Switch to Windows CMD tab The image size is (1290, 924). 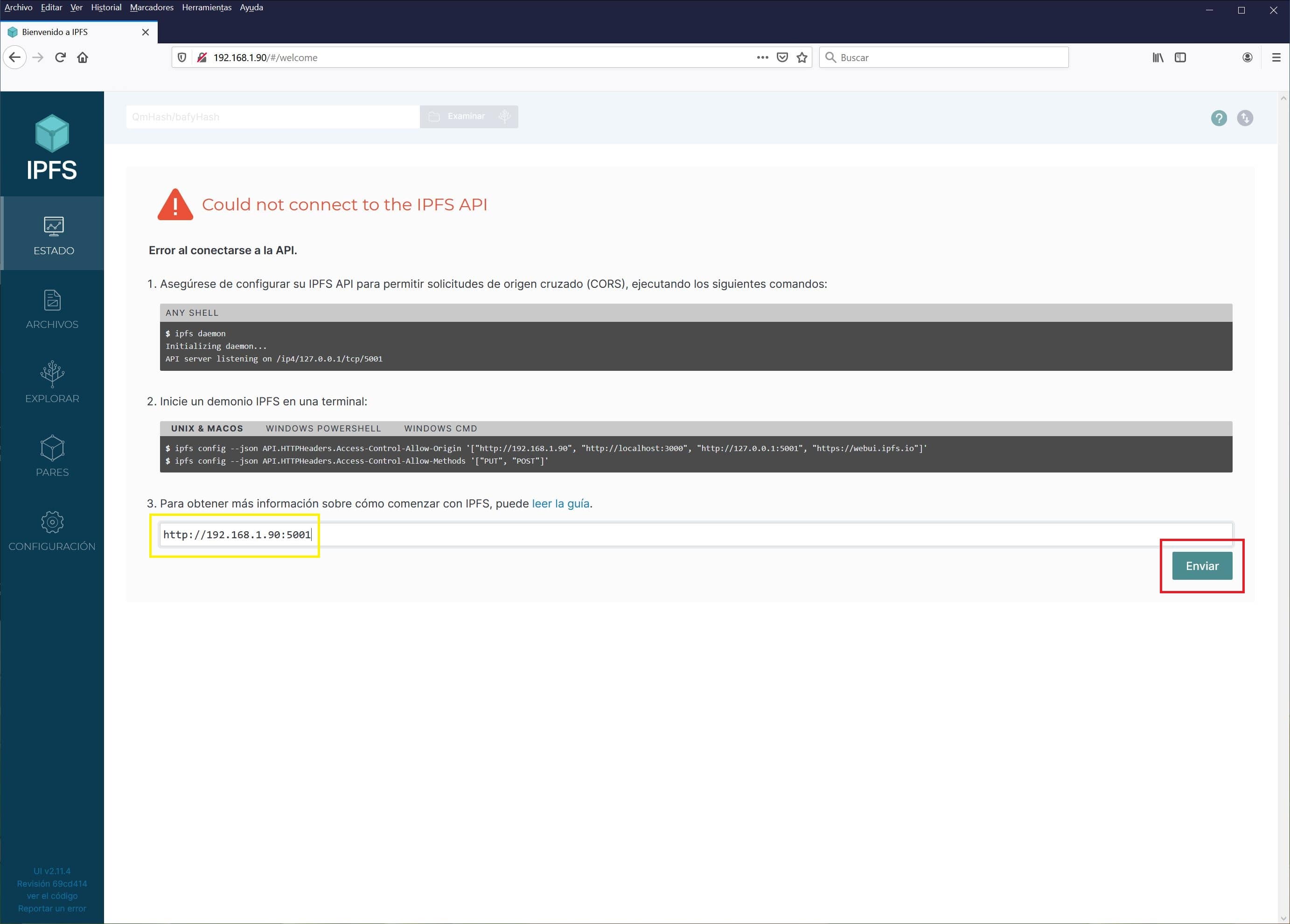pos(440,428)
